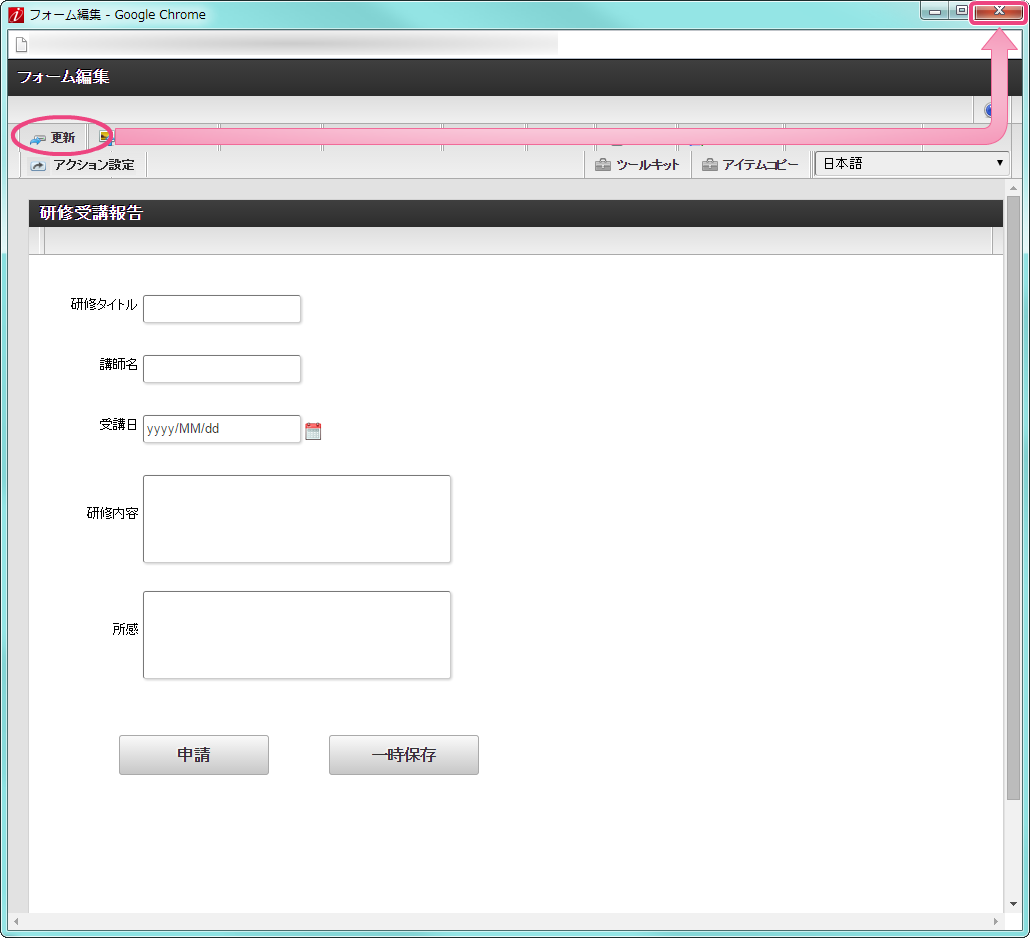Click the scroll up arrow
1030x938 pixels.
tap(1013, 188)
